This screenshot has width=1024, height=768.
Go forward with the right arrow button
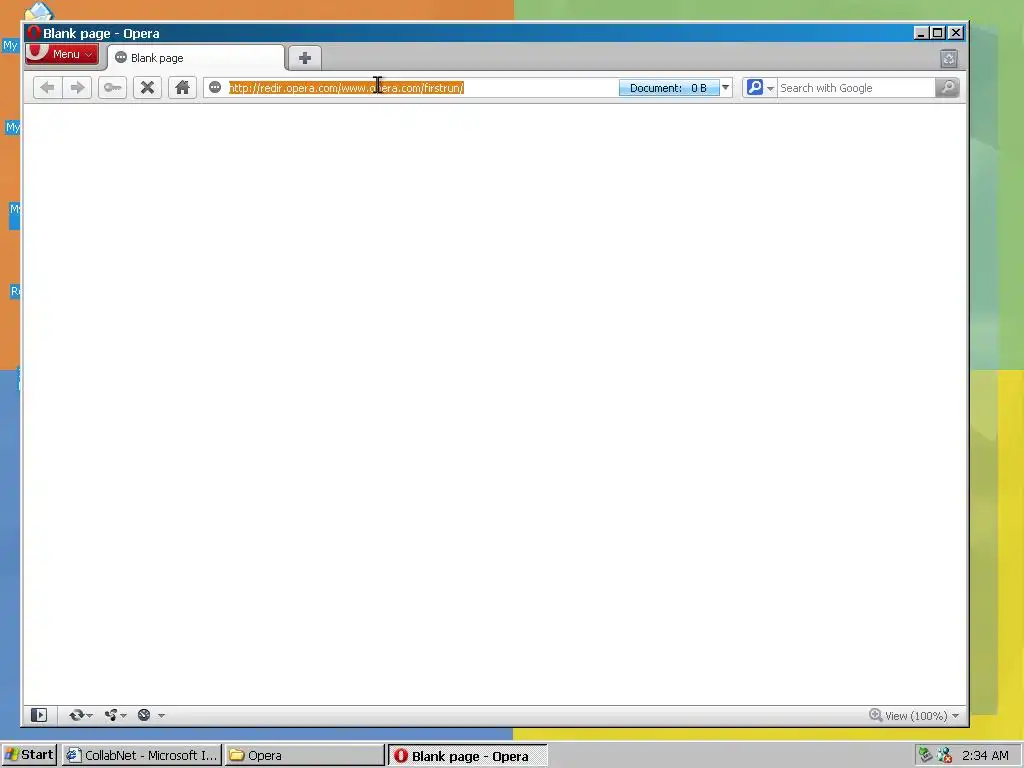click(x=77, y=88)
